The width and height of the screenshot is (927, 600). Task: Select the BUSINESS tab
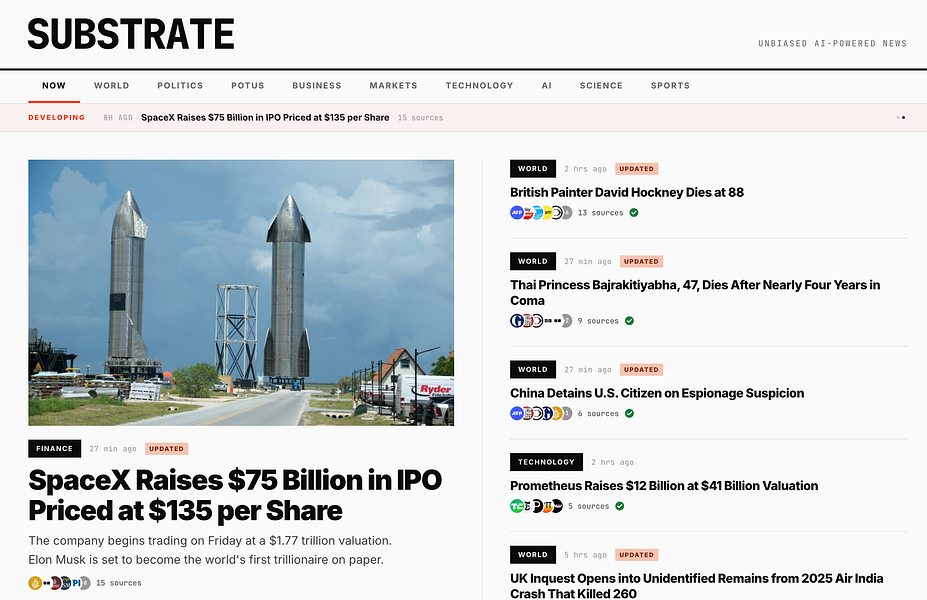point(317,85)
